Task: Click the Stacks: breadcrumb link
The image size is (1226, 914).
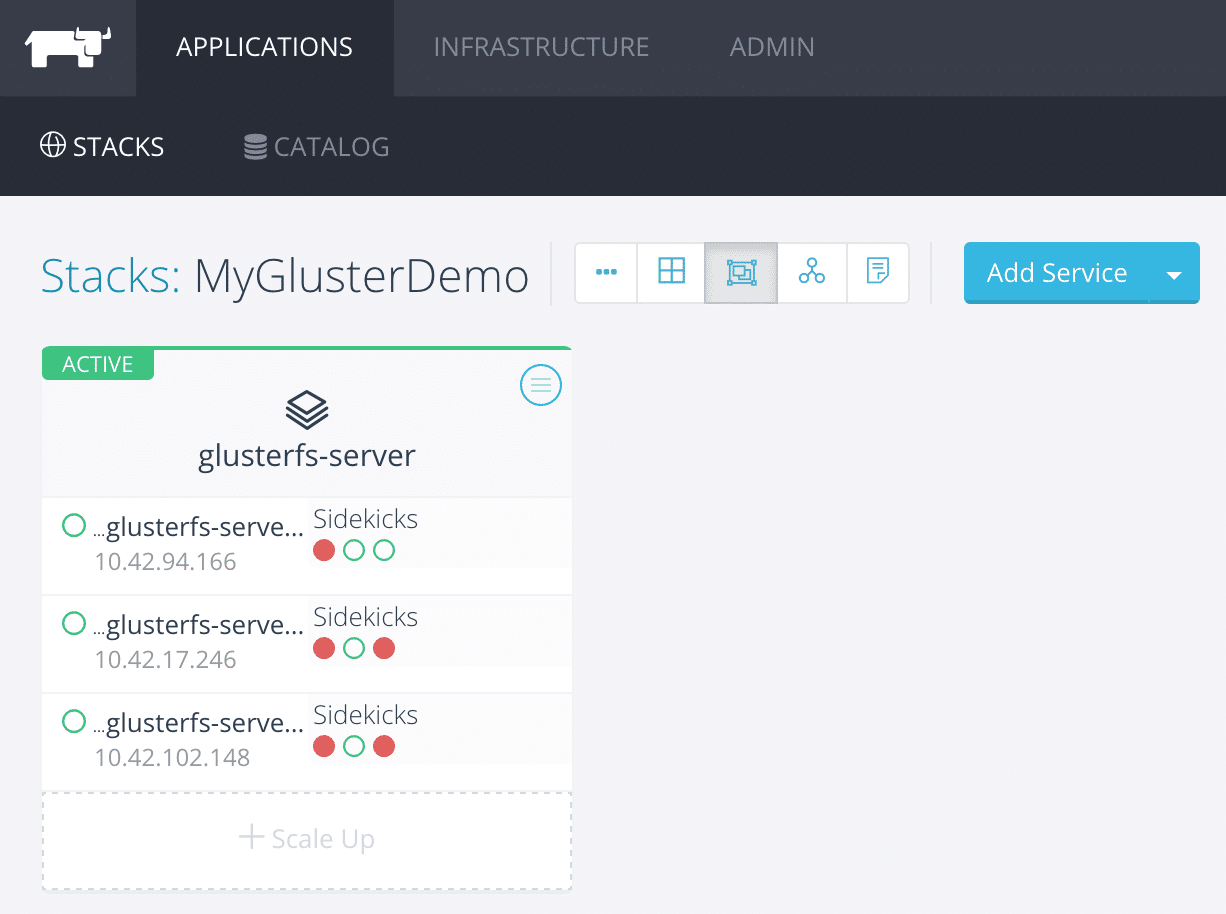Action: point(110,276)
